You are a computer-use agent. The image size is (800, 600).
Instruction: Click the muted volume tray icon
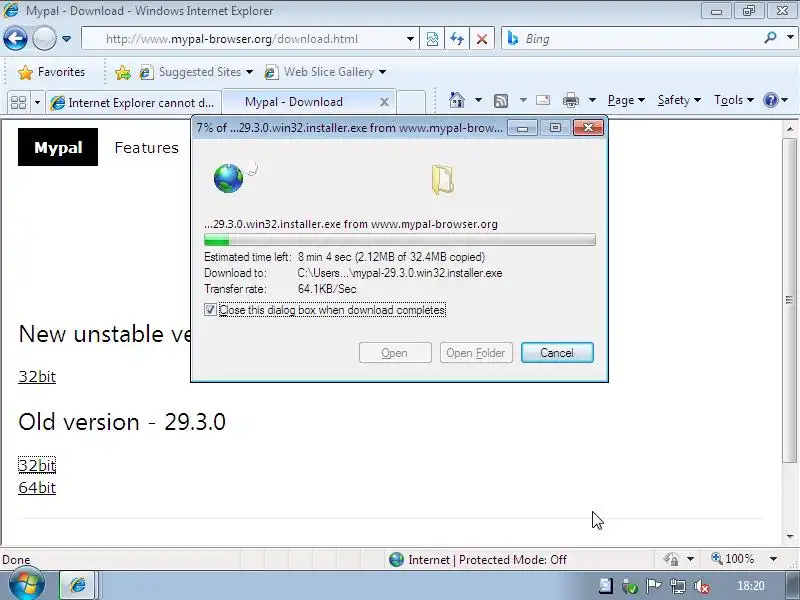point(702,587)
